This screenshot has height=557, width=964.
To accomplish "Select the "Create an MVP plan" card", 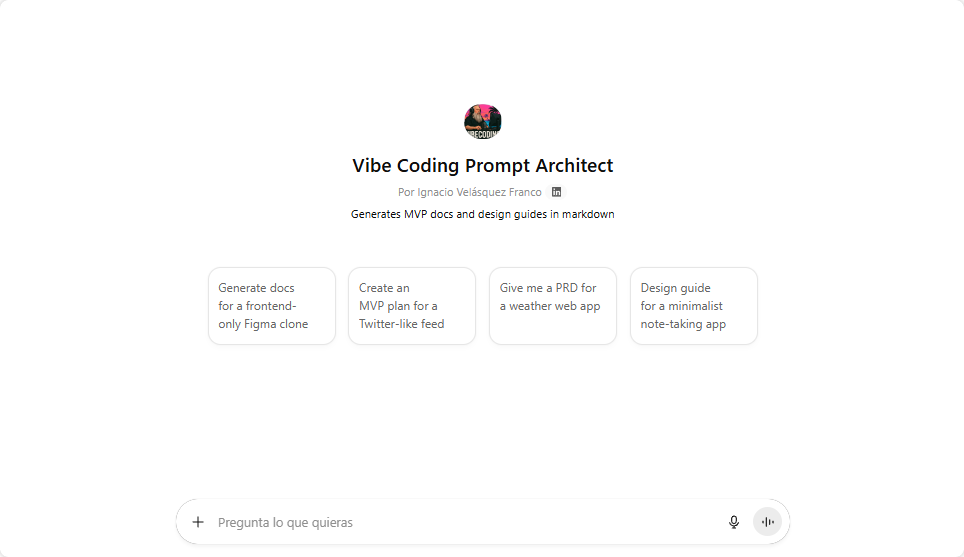I will pyautogui.click(x=412, y=306).
